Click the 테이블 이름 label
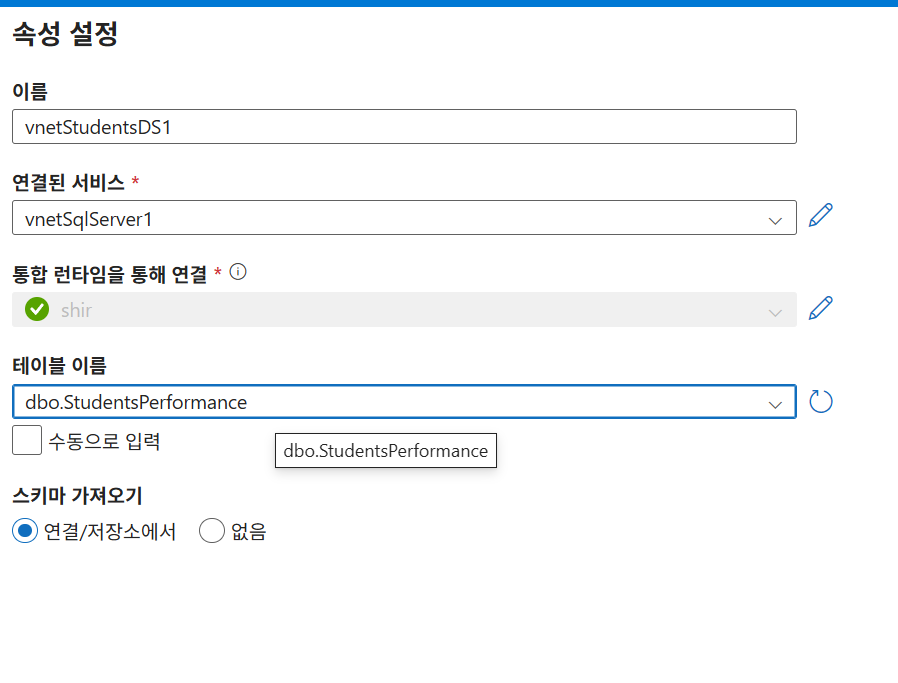898x683 pixels. click(x=60, y=365)
